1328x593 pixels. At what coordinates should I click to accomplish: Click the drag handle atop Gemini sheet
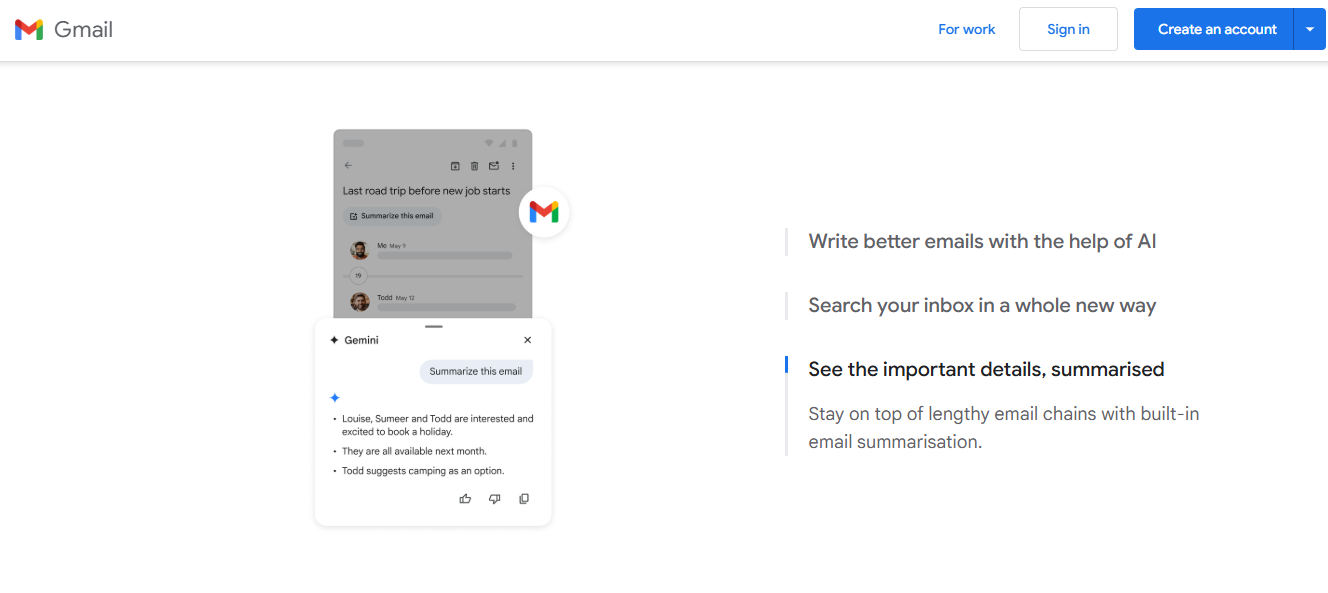(433, 326)
